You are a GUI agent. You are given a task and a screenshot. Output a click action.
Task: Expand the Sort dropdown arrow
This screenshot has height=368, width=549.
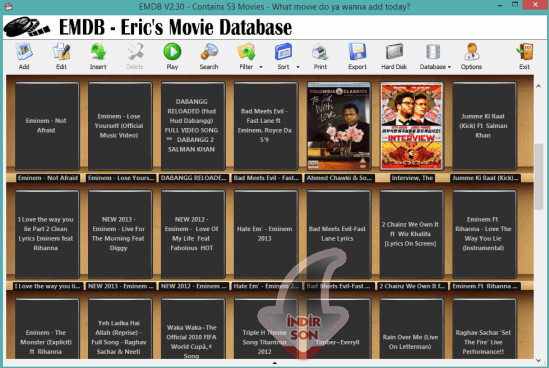[298, 67]
